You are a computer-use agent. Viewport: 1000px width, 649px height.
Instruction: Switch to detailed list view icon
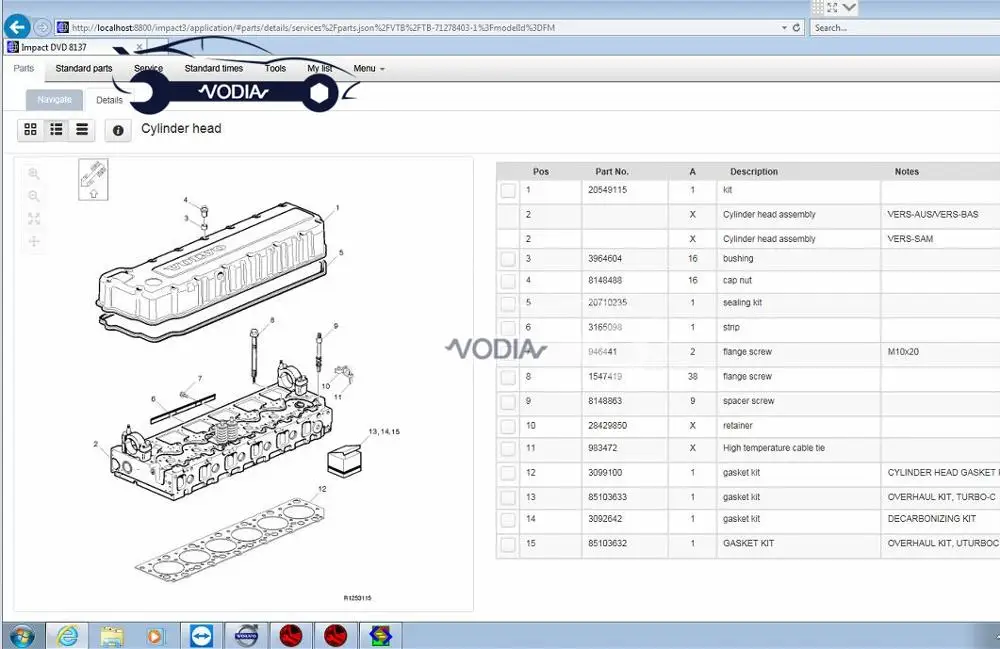(x=57, y=129)
